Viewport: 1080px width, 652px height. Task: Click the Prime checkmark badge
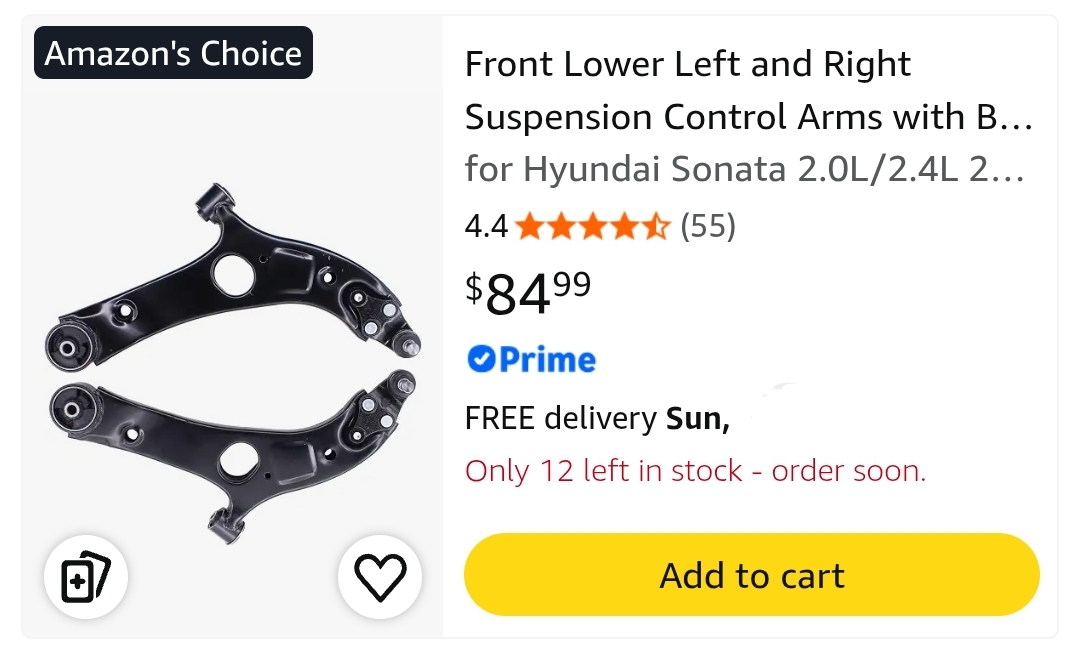coord(481,359)
